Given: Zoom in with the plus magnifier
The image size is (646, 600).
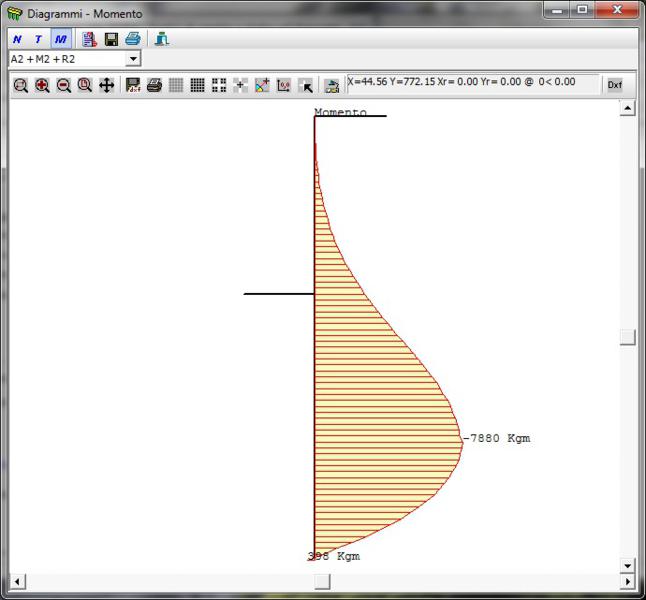Looking at the screenshot, I should tap(42, 86).
